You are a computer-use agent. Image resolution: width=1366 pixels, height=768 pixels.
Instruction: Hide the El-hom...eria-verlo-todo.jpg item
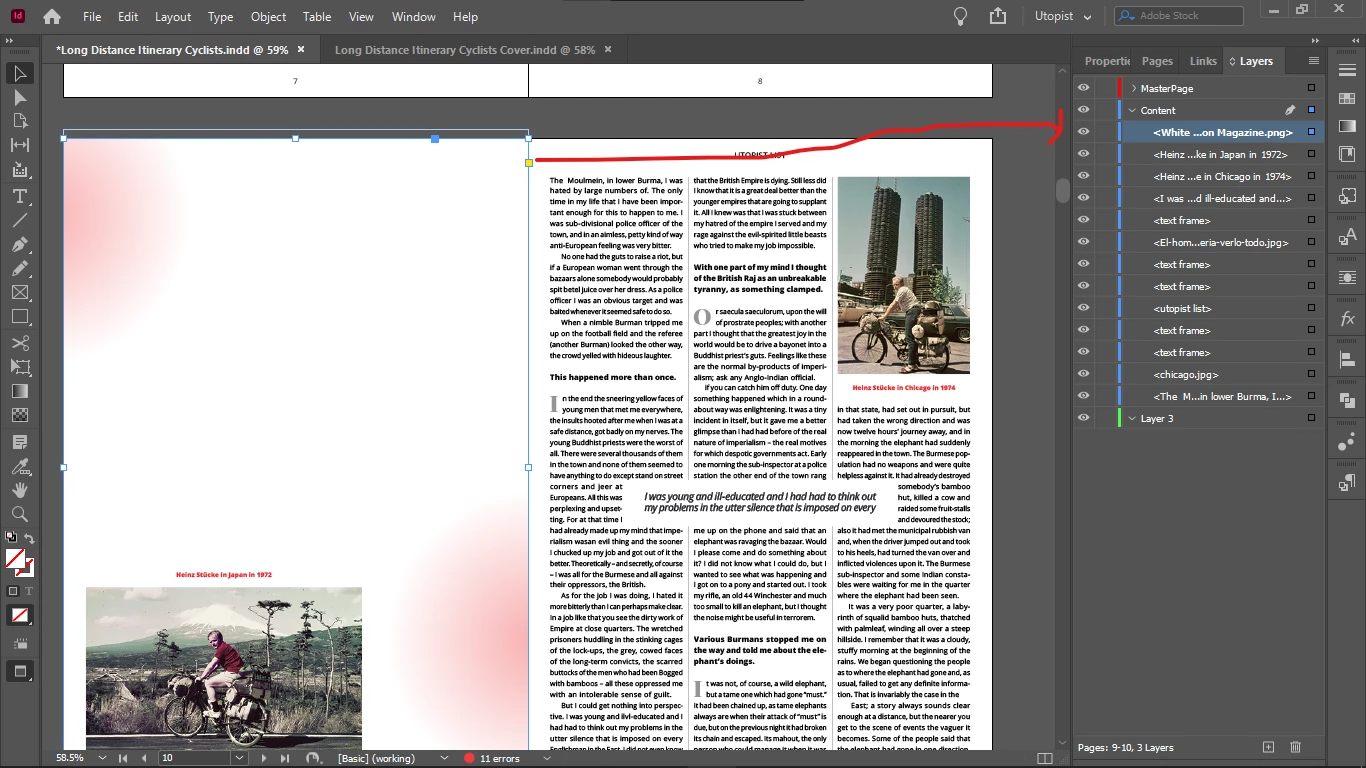click(x=1083, y=242)
